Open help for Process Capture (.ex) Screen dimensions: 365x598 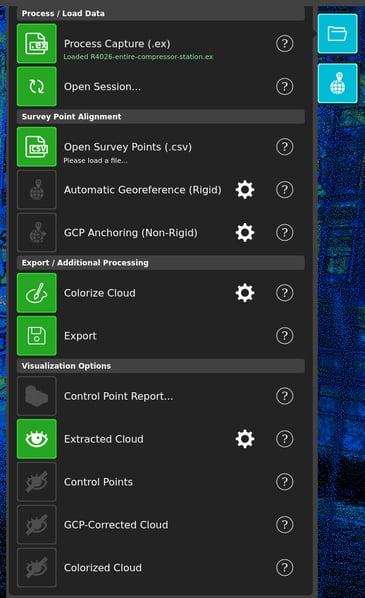(285, 43)
